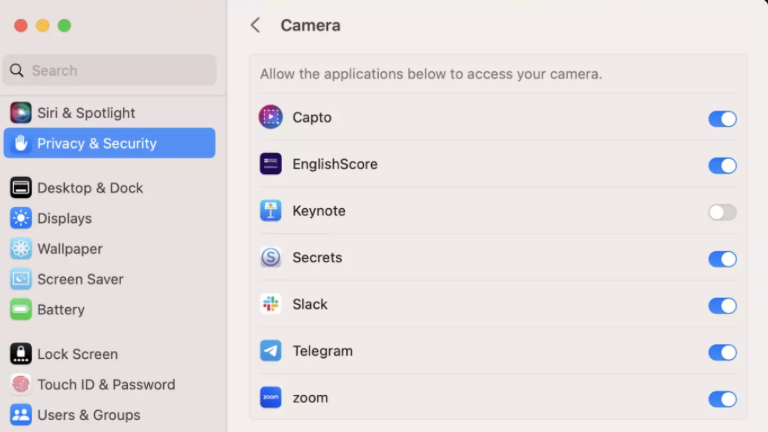Click the zoom app name
The width and height of the screenshot is (768, 432).
click(x=310, y=398)
